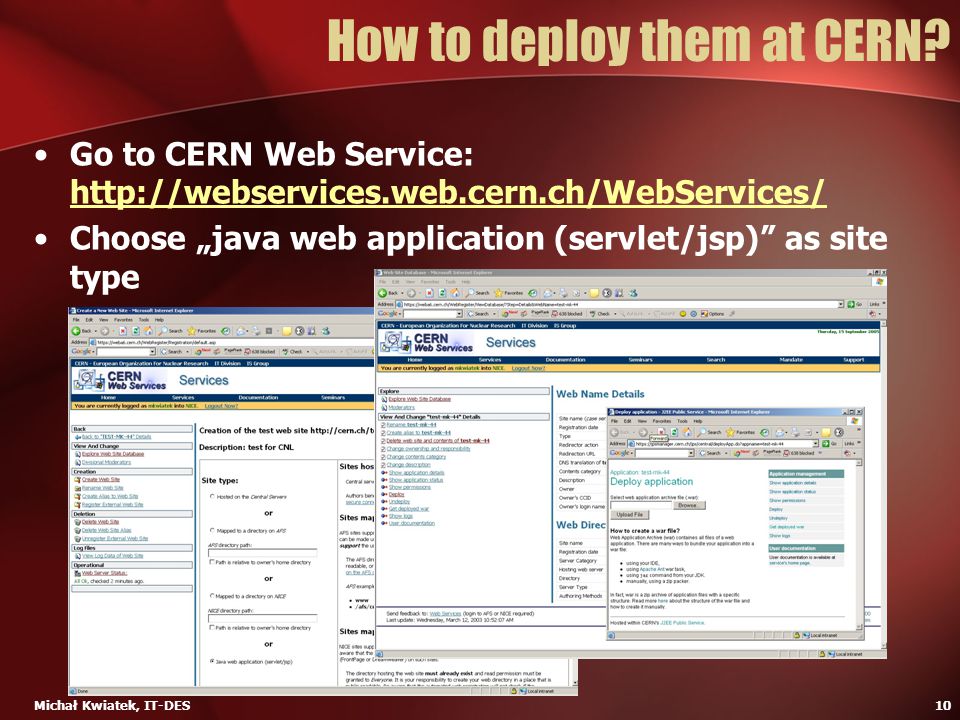Click Home icon in Web Site Database window

[x=455, y=293]
